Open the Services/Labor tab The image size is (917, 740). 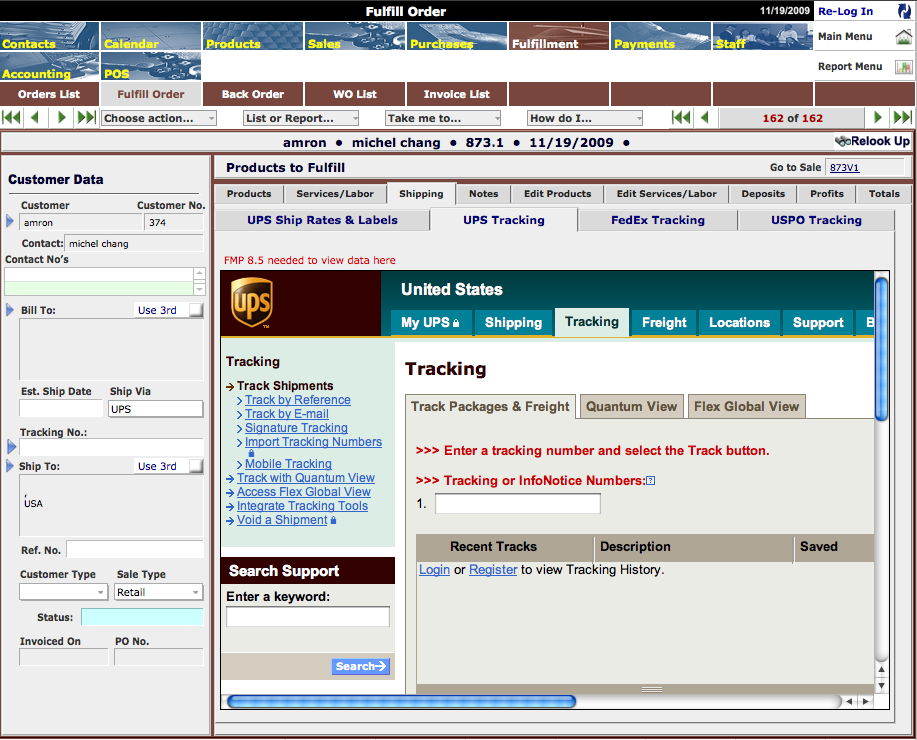click(x=335, y=194)
